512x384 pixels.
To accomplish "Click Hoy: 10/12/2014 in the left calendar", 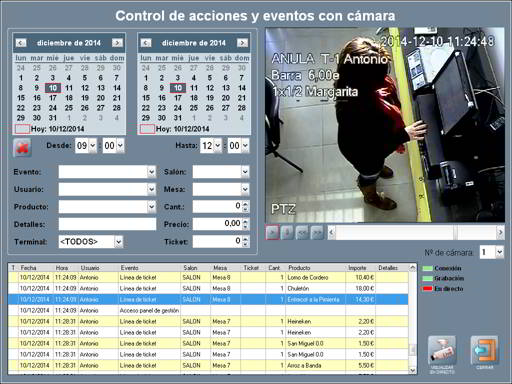I will click(x=57, y=129).
